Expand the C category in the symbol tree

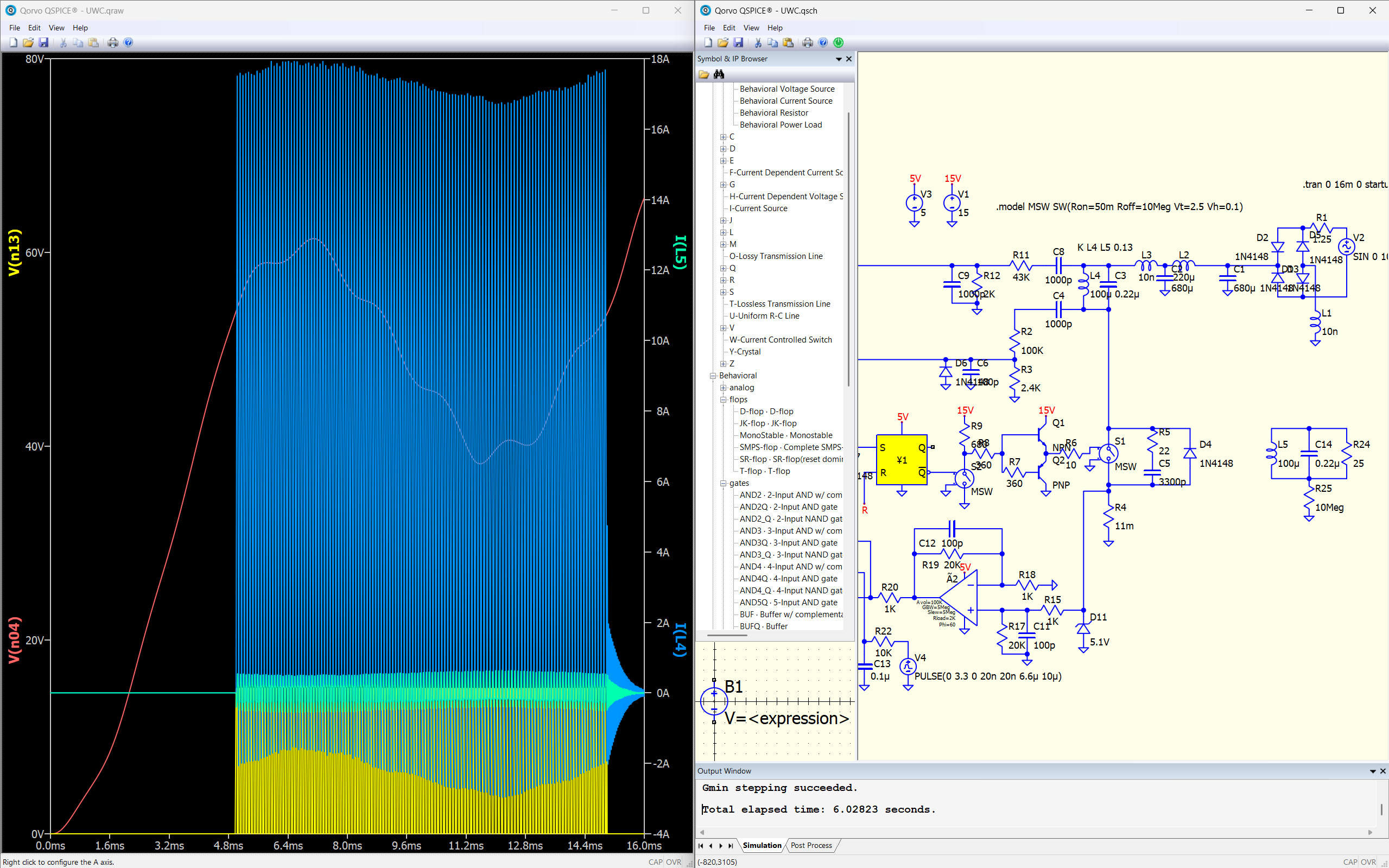tap(723, 137)
